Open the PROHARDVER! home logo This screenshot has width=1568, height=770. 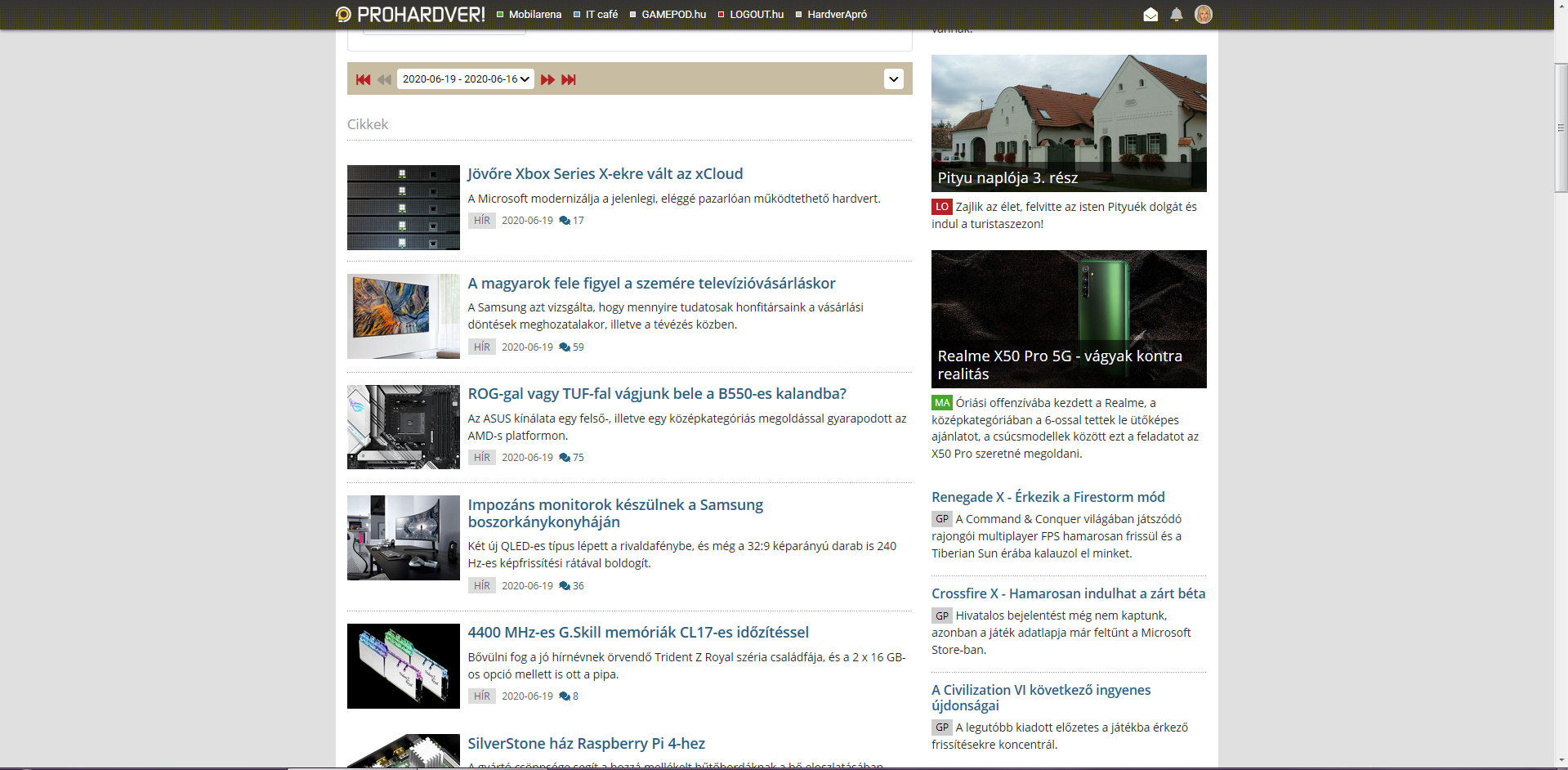pos(410,14)
